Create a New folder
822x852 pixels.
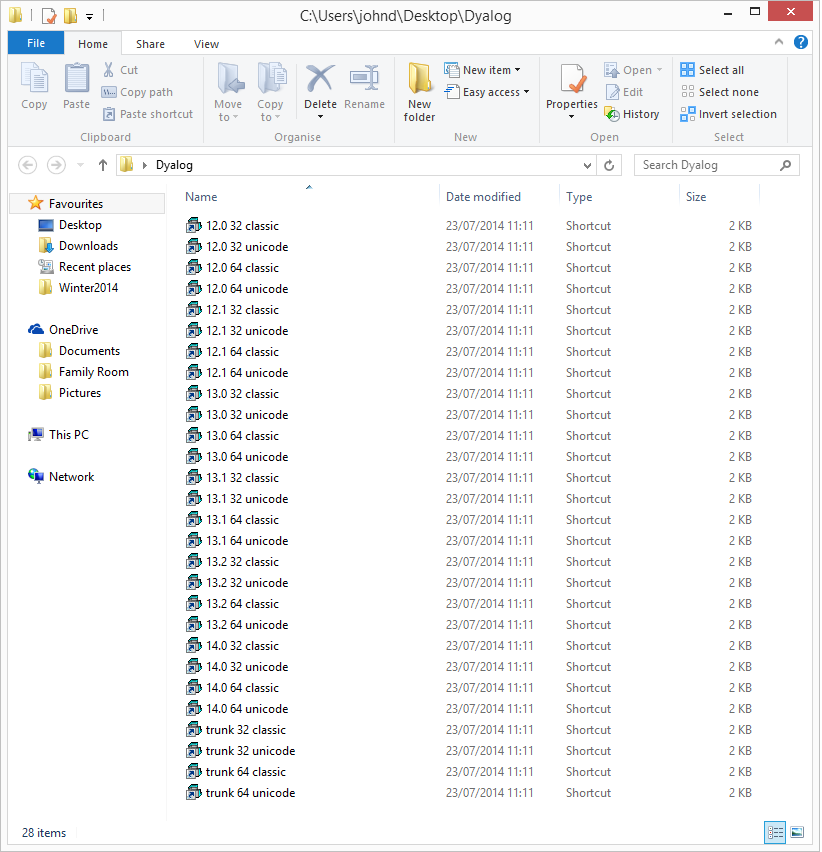pos(419,92)
